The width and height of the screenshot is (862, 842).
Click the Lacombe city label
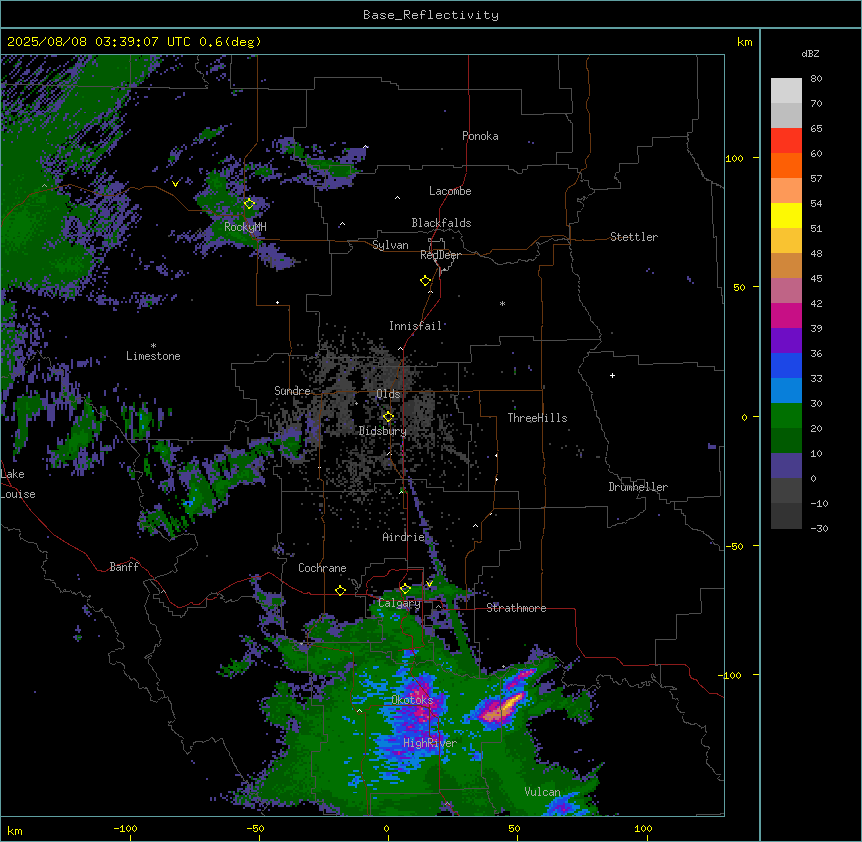tap(450, 191)
